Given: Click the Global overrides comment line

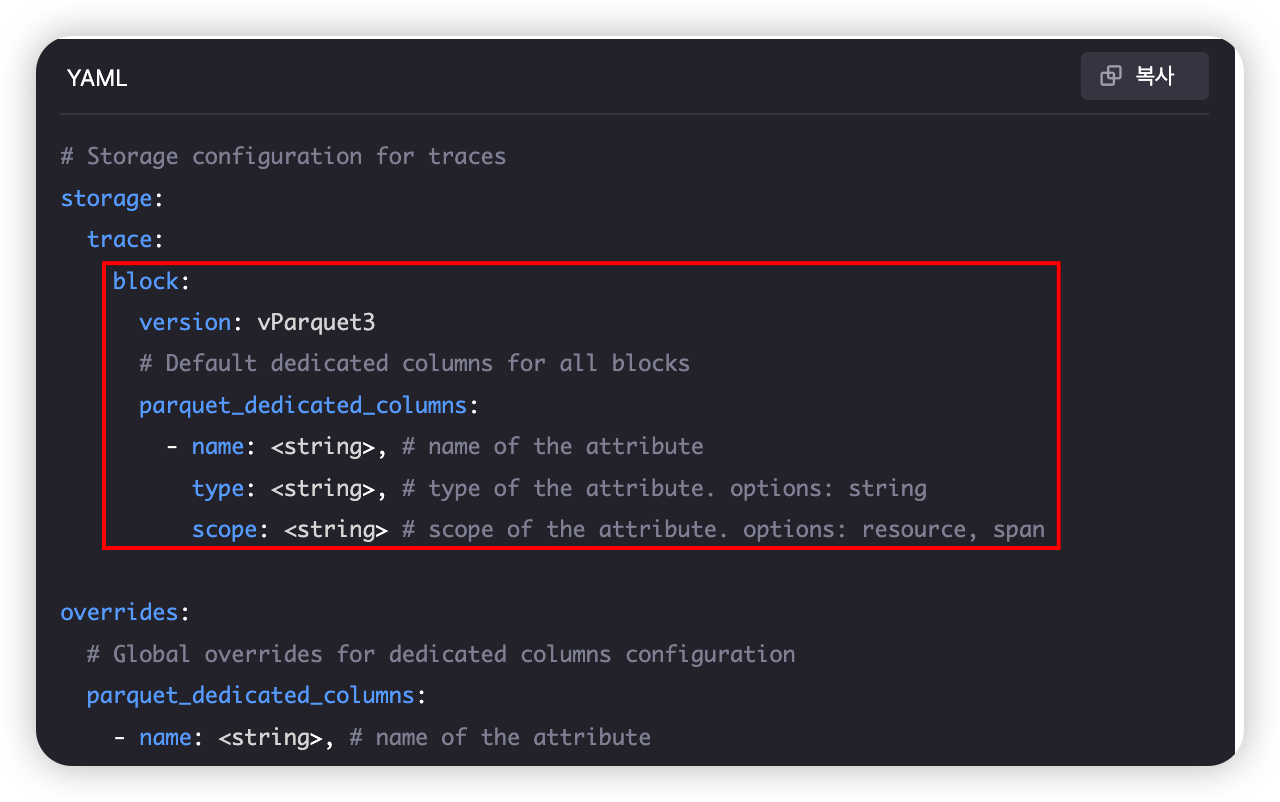Looking at the screenshot, I should [441, 654].
